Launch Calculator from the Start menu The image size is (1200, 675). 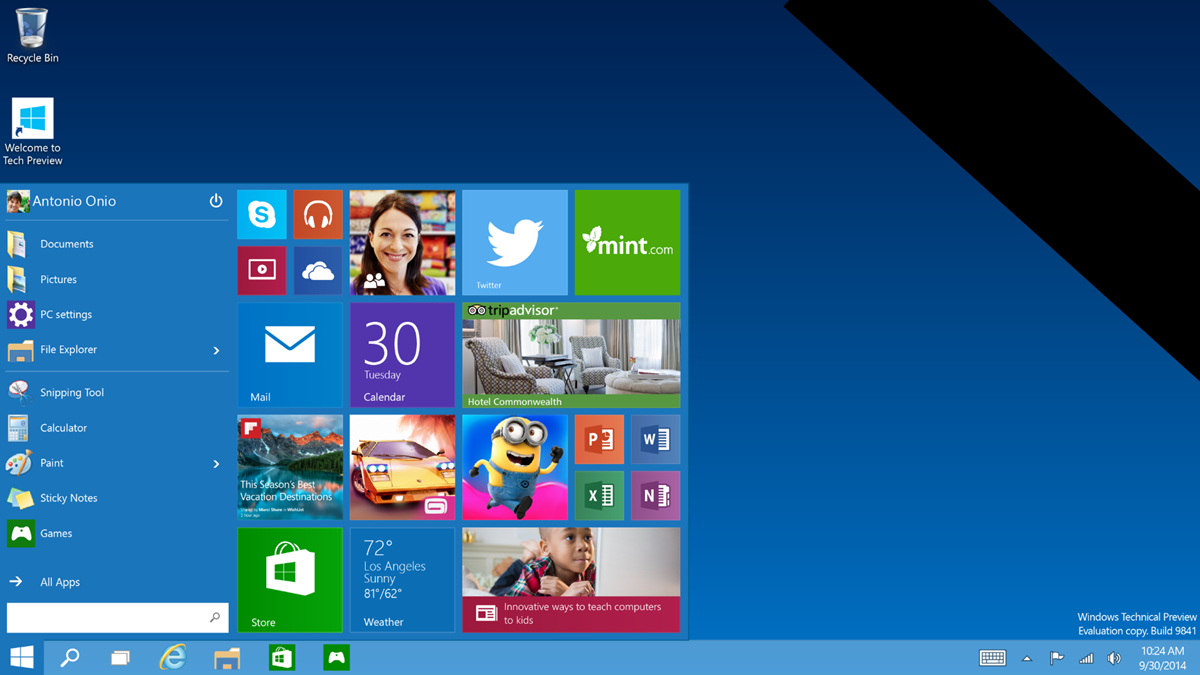pyautogui.click(x=117, y=428)
